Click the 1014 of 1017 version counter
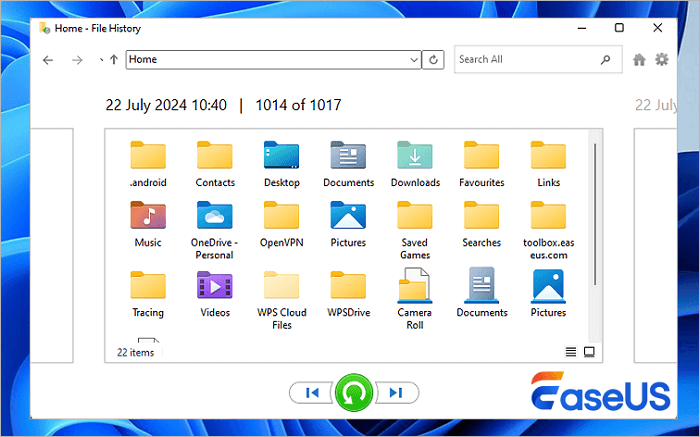 (298, 105)
